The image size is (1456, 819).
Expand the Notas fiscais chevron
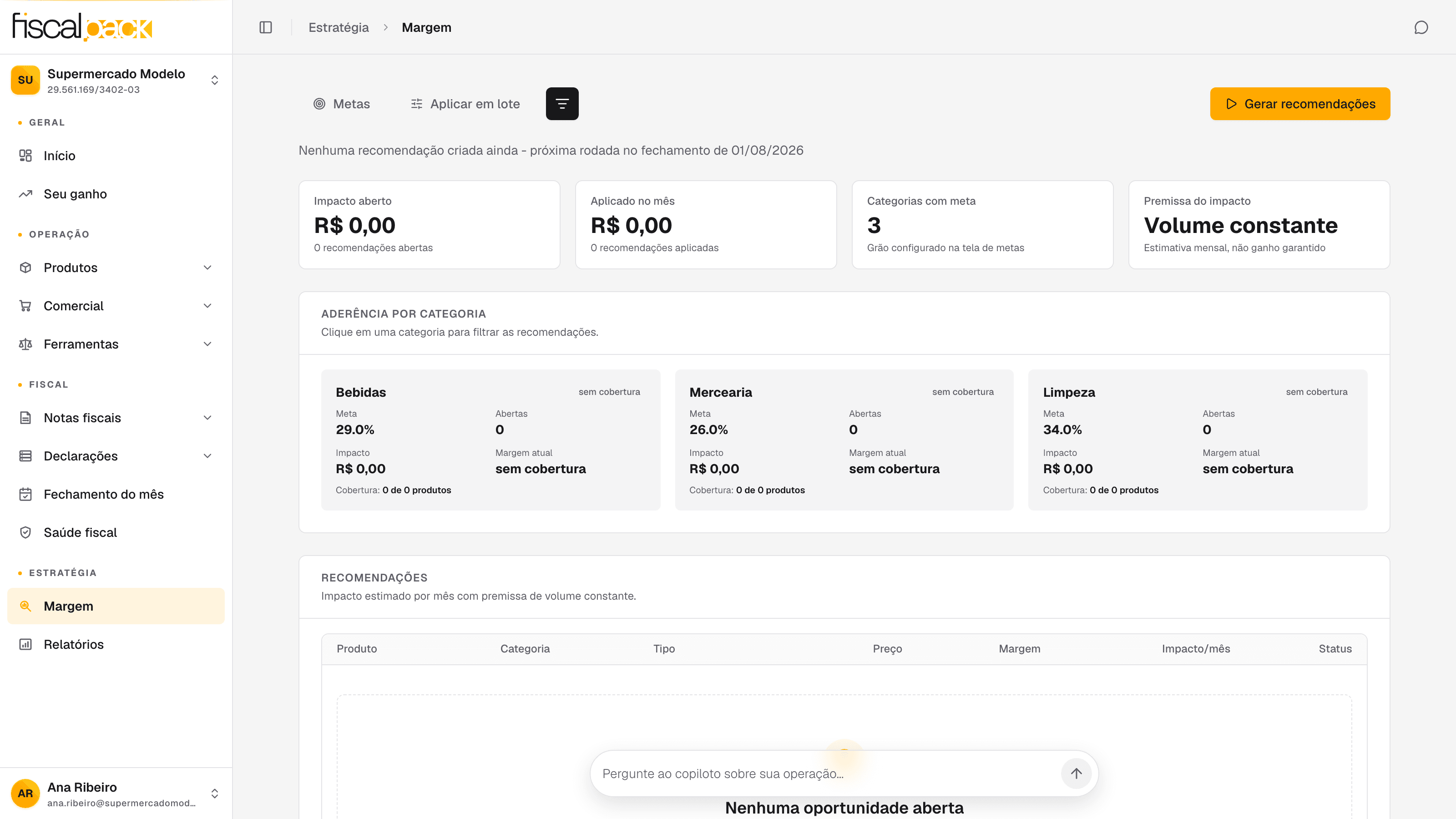click(x=207, y=418)
